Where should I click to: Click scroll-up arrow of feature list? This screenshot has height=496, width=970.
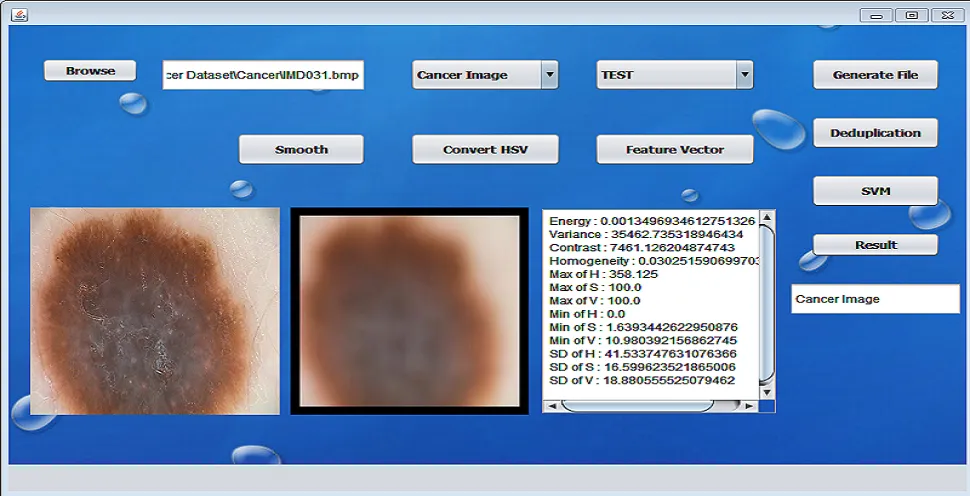coord(767,217)
